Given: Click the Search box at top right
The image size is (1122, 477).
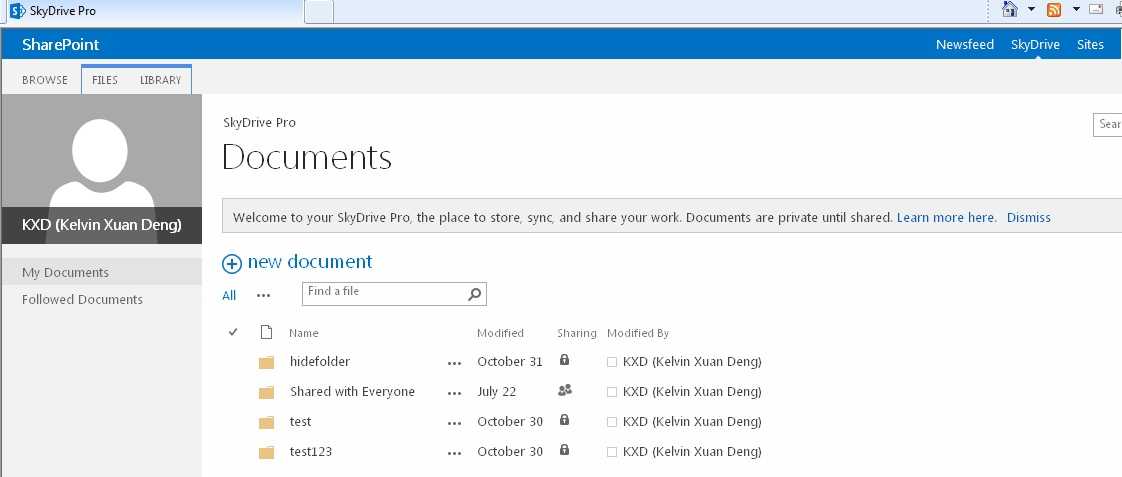Looking at the screenshot, I should pyautogui.click(x=1107, y=124).
